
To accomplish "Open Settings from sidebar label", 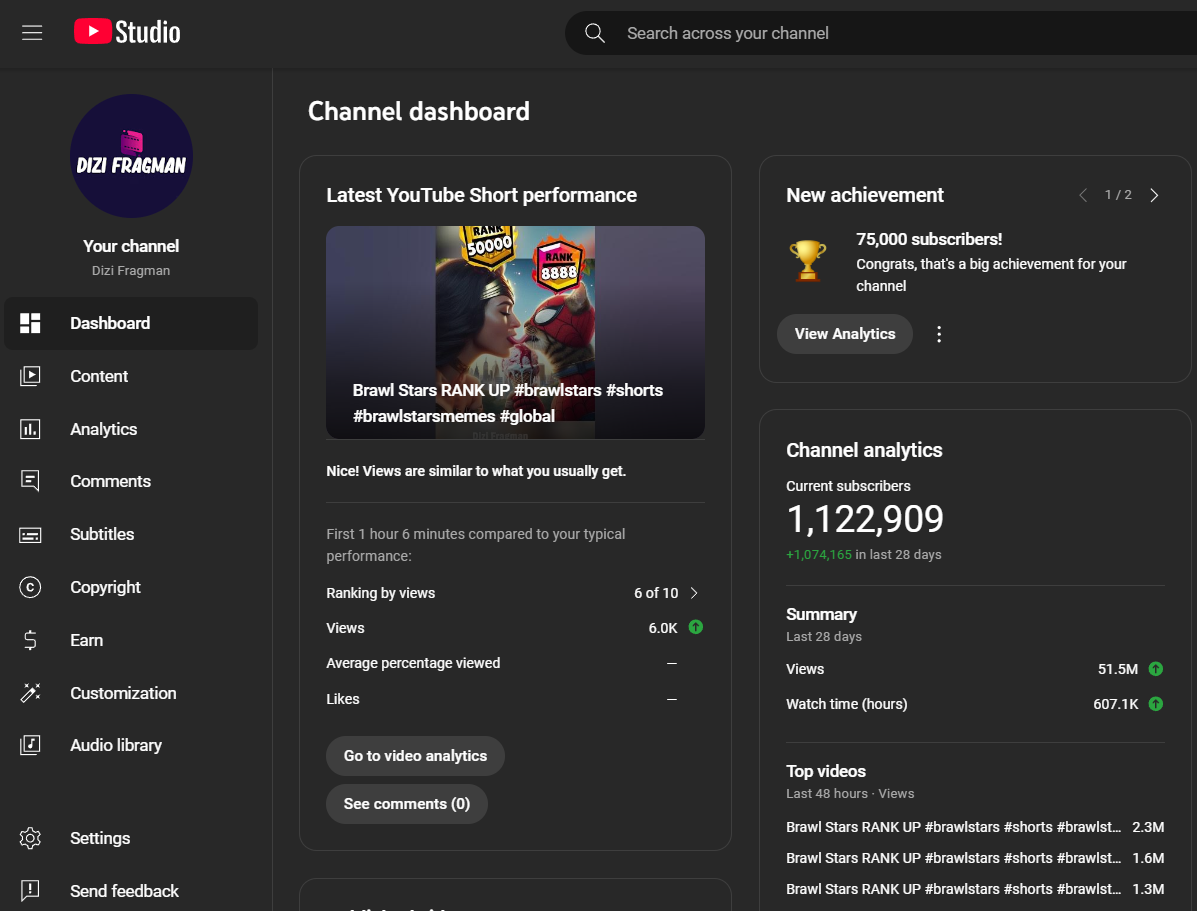I will tap(100, 838).
